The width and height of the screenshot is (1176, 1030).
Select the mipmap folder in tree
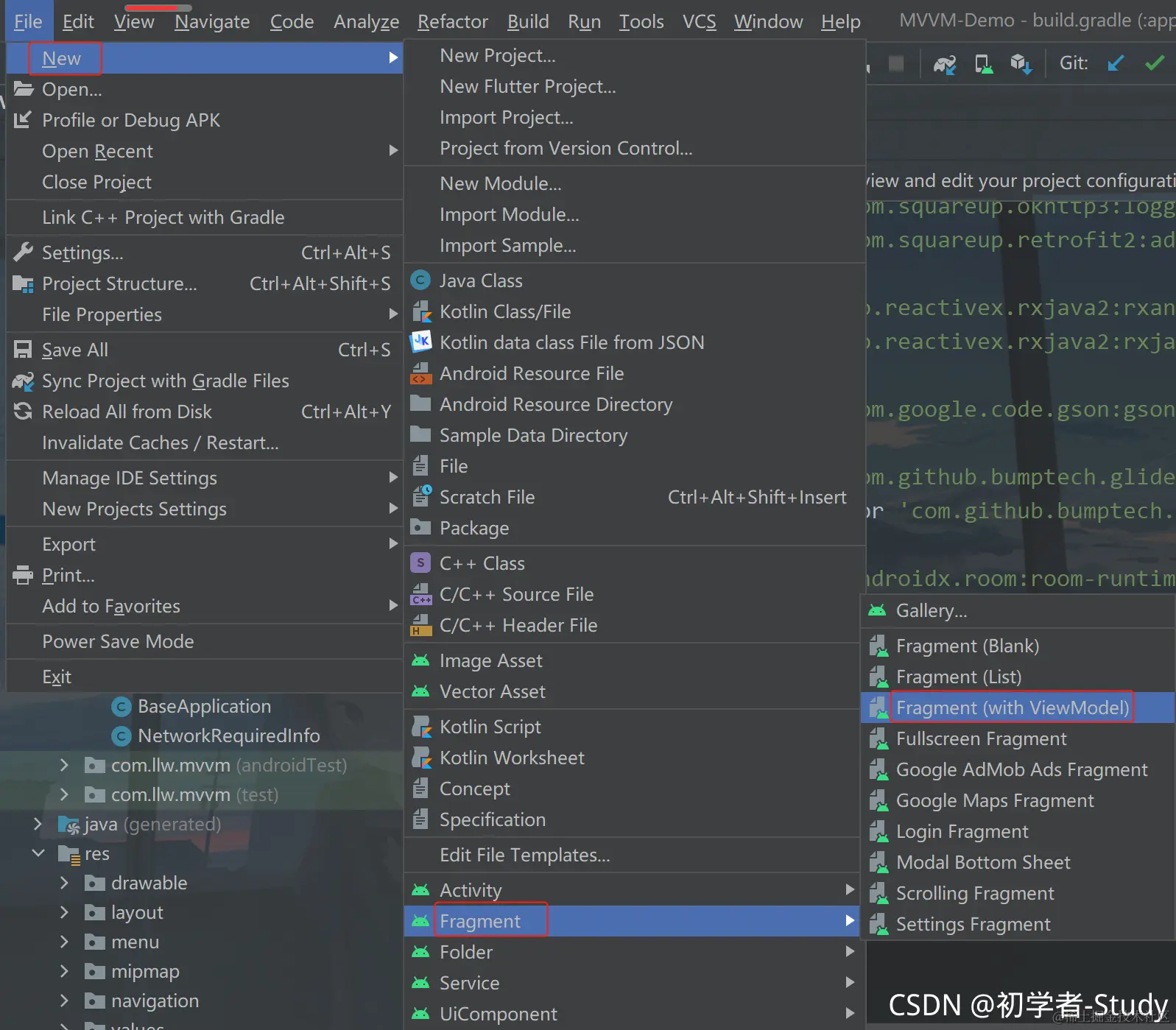[x=145, y=971]
